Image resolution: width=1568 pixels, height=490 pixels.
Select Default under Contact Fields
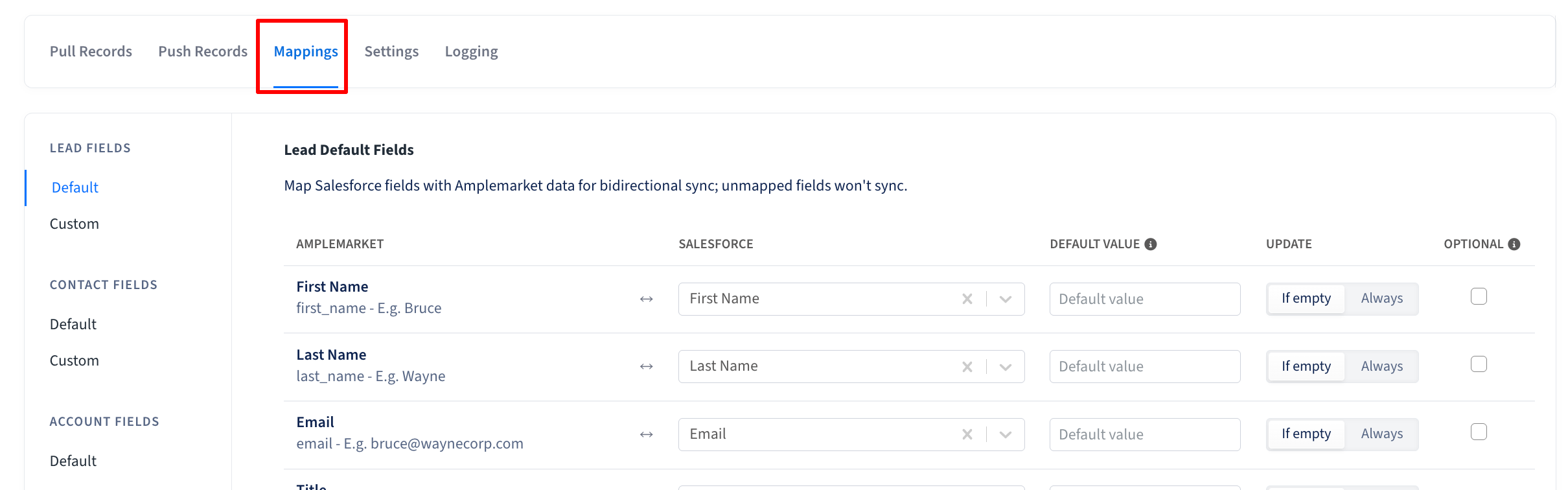73,324
